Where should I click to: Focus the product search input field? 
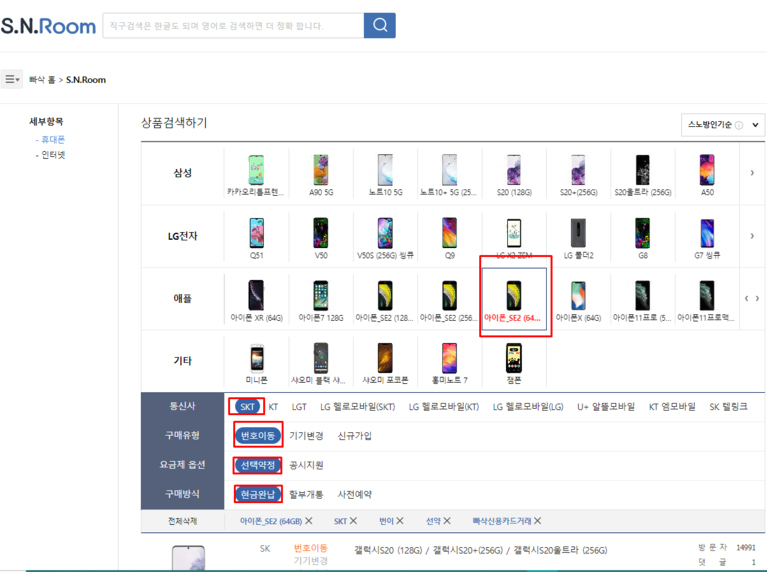(x=233, y=25)
